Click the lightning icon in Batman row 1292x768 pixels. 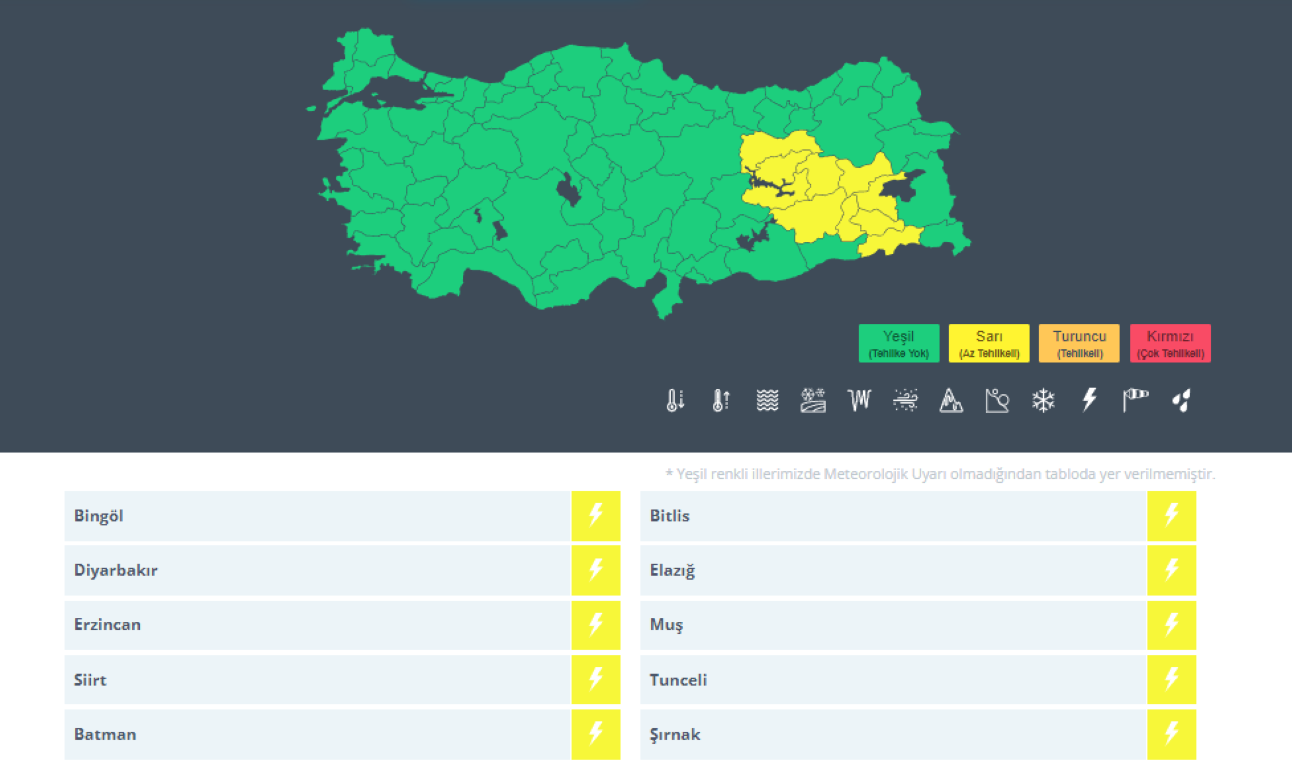tap(596, 734)
